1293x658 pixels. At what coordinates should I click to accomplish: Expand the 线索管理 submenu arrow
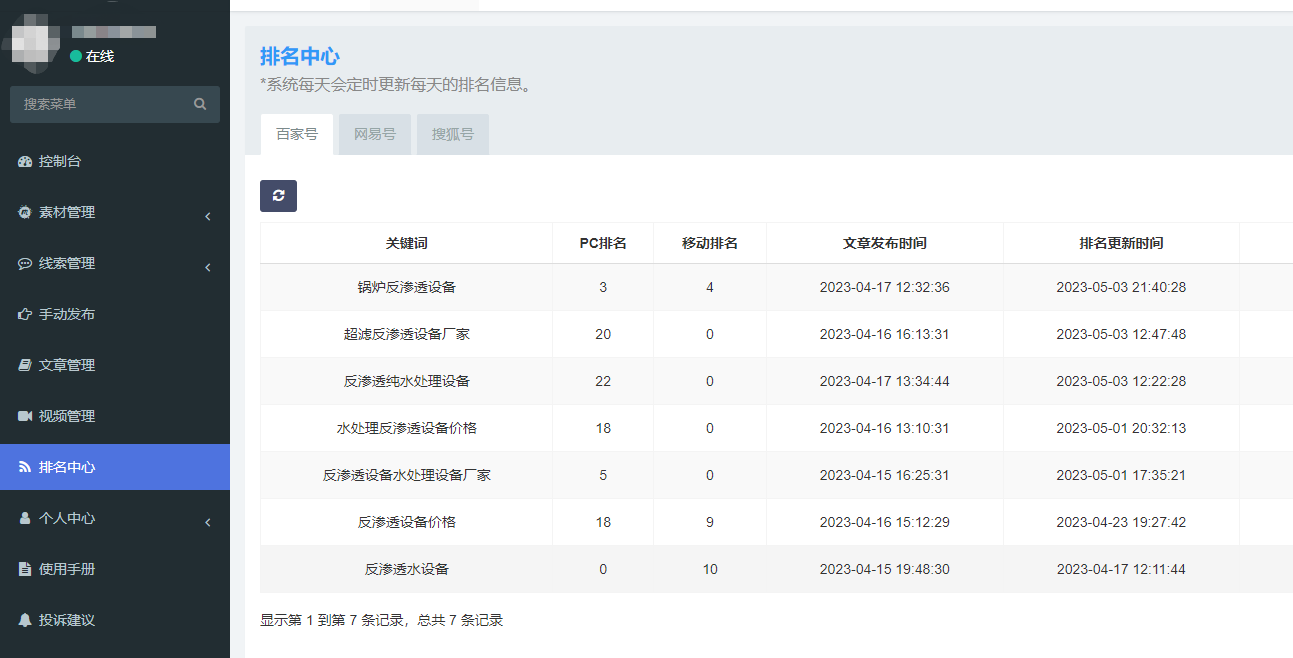pyautogui.click(x=207, y=266)
